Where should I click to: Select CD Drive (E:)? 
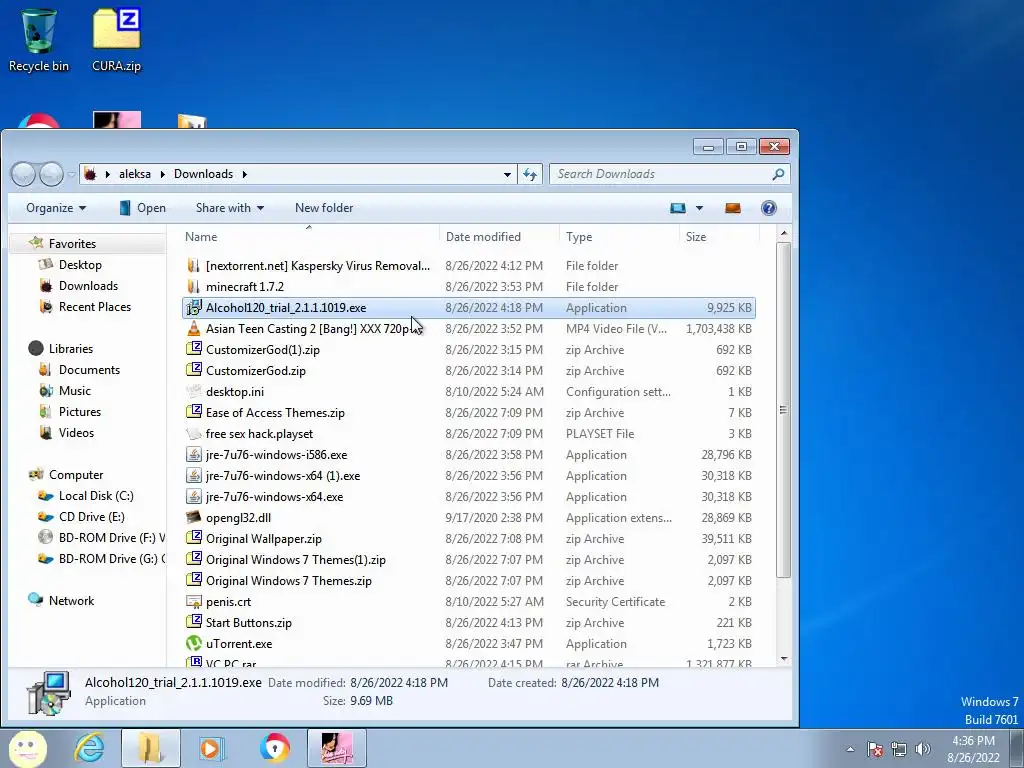(91, 517)
